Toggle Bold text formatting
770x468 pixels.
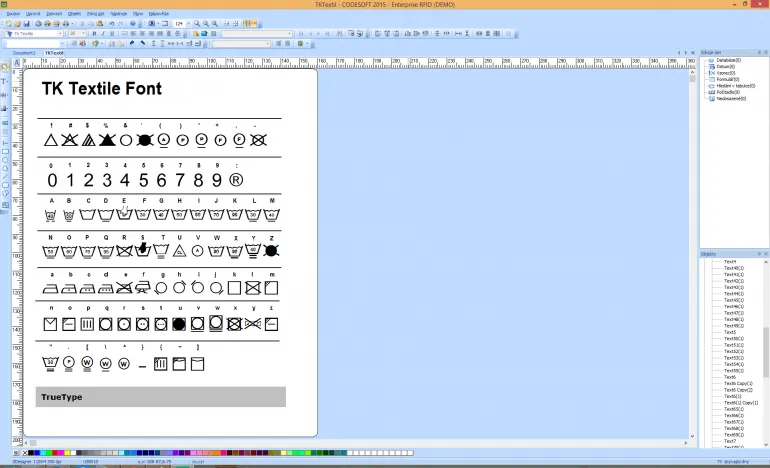94,33
